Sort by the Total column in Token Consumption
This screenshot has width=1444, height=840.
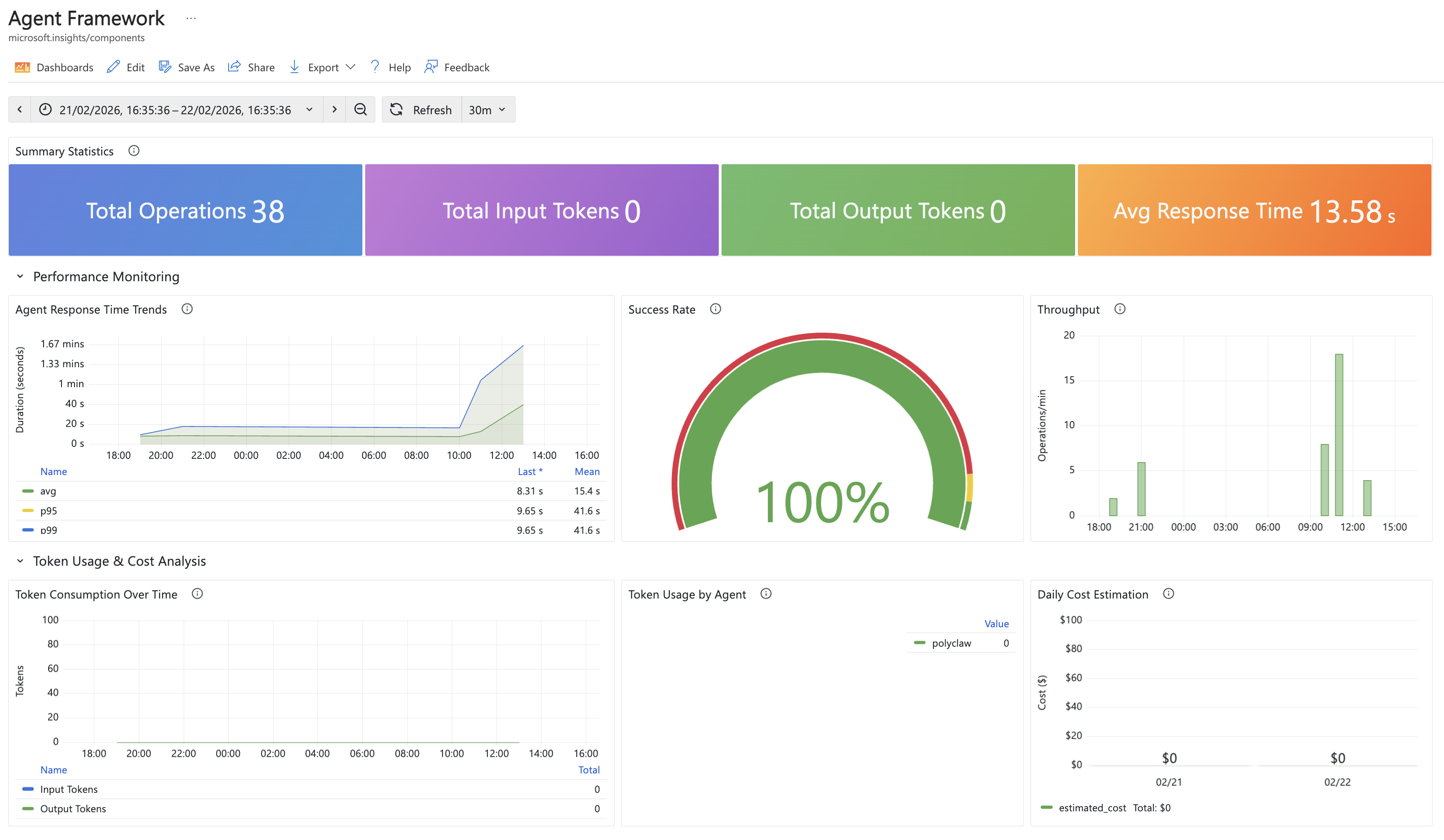(x=589, y=770)
